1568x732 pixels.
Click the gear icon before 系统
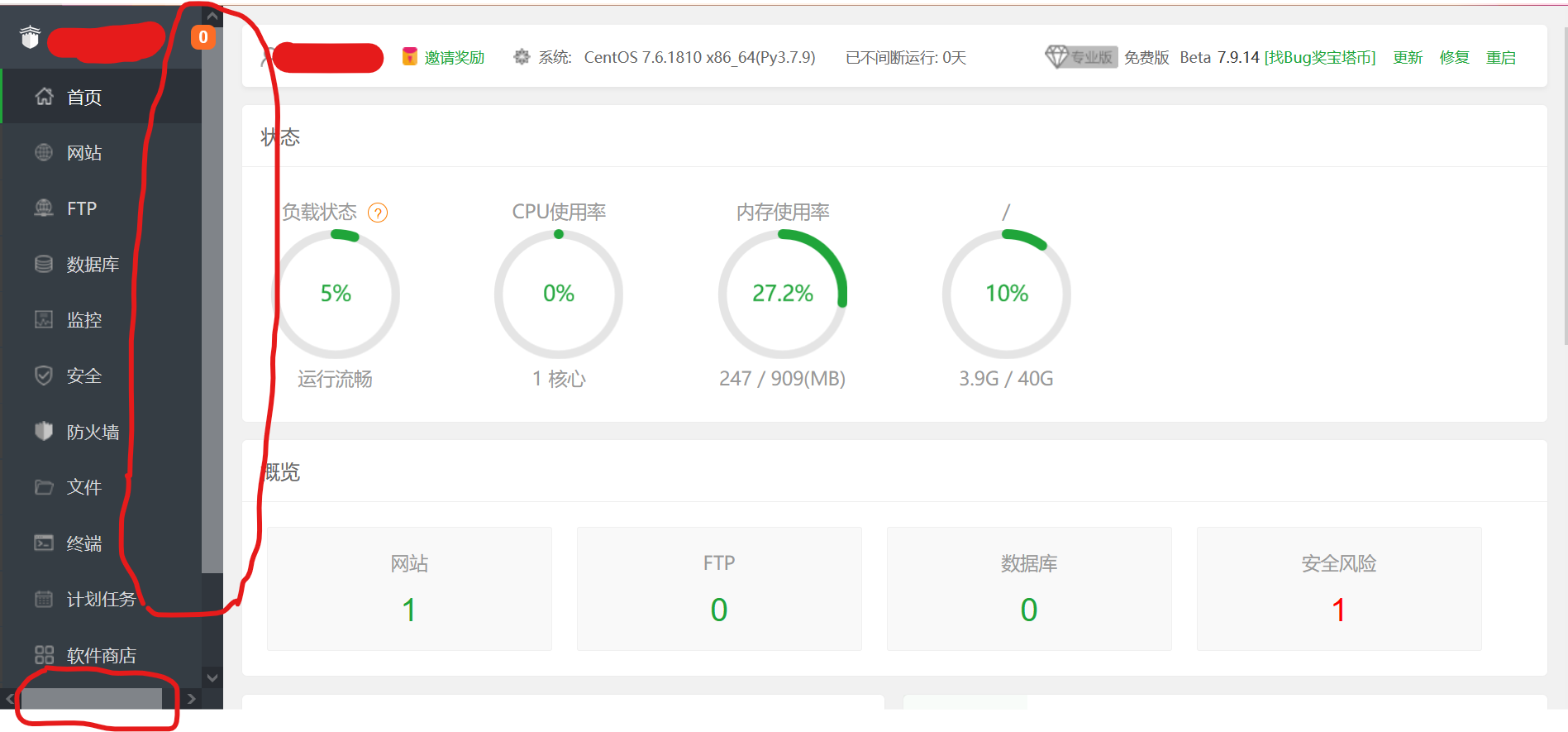pos(522,57)
